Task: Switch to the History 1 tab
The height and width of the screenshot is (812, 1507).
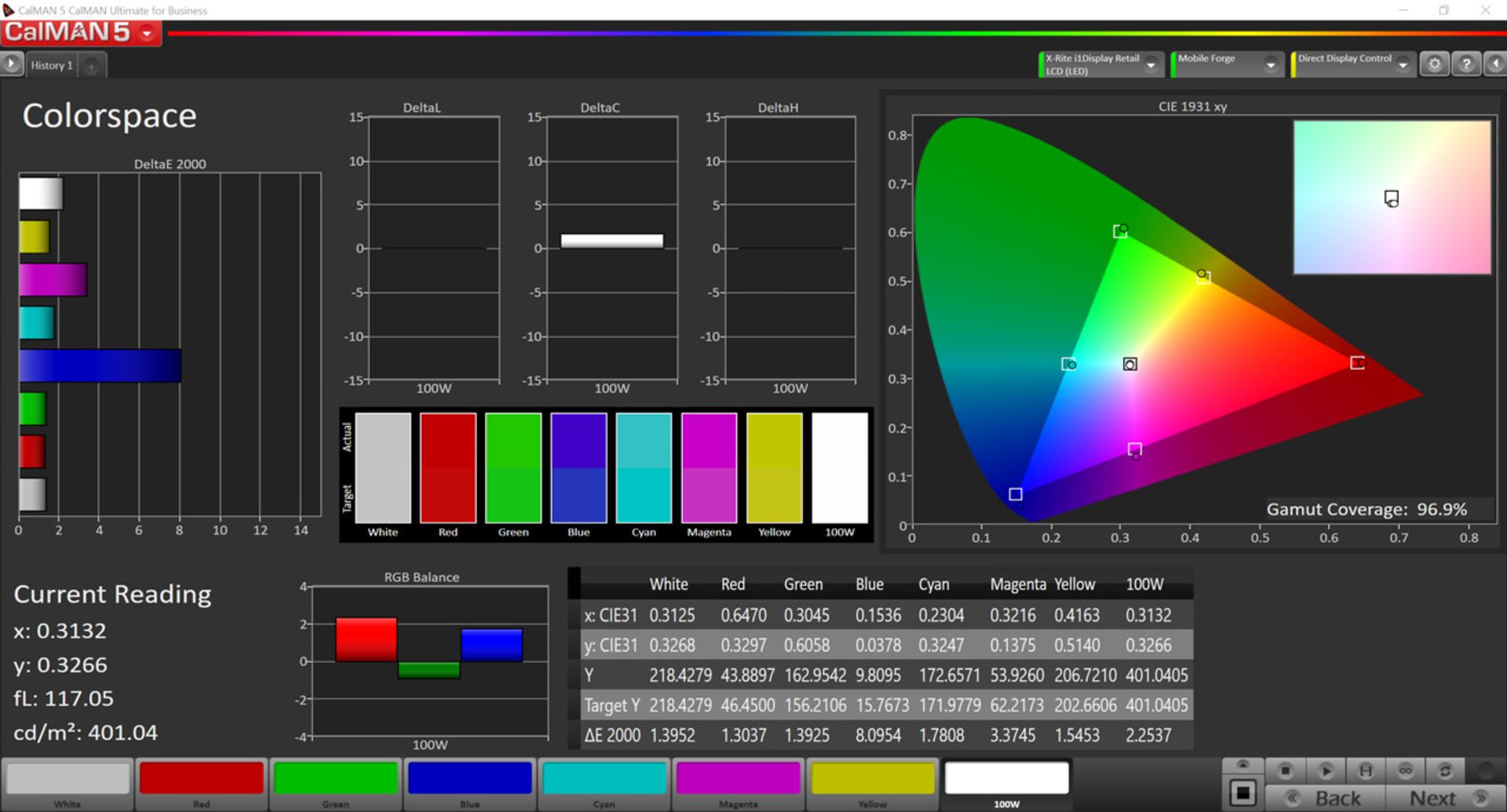Action: 52,64
